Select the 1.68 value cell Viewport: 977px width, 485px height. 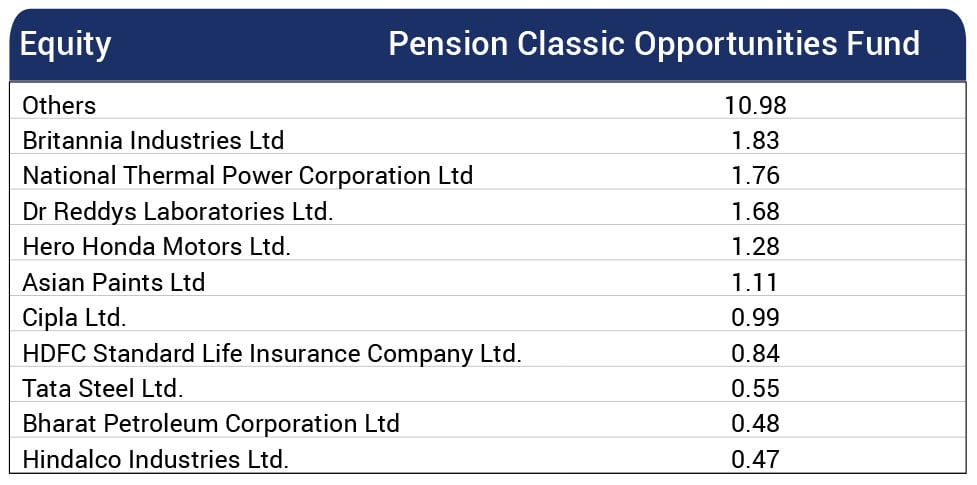[755, 211]
